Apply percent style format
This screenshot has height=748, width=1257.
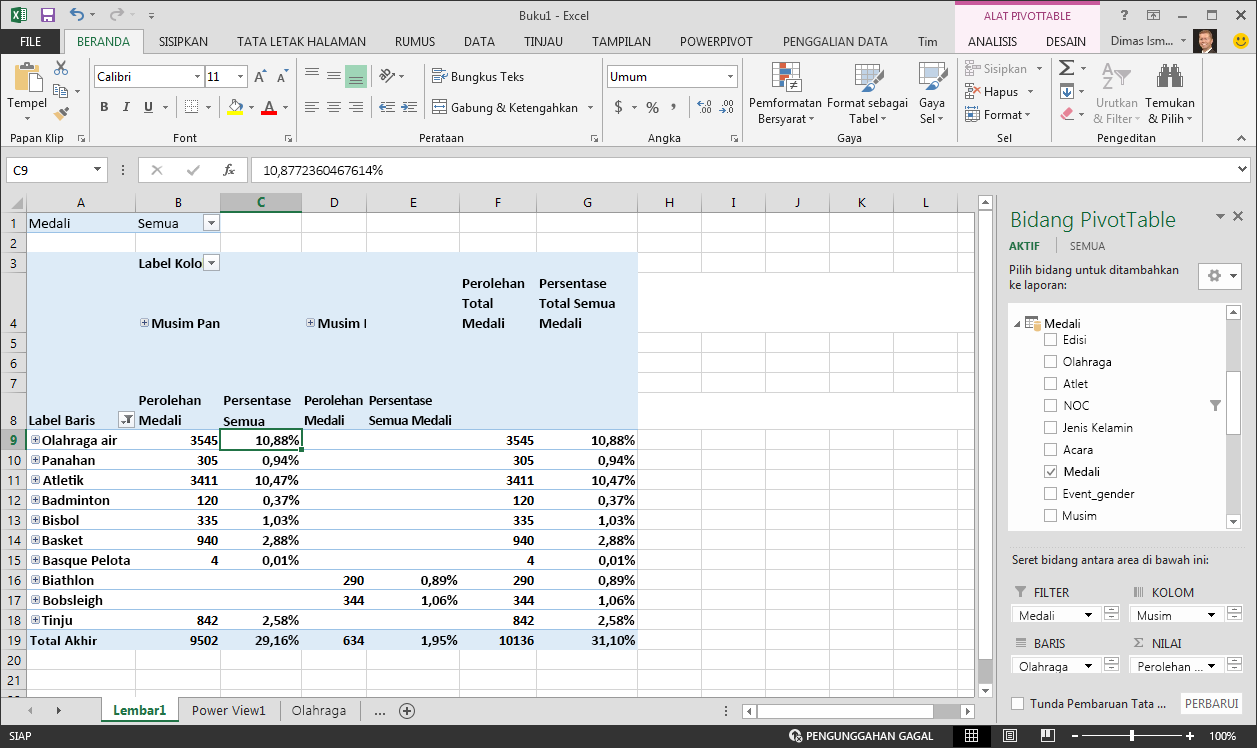(x=652, y=107)
